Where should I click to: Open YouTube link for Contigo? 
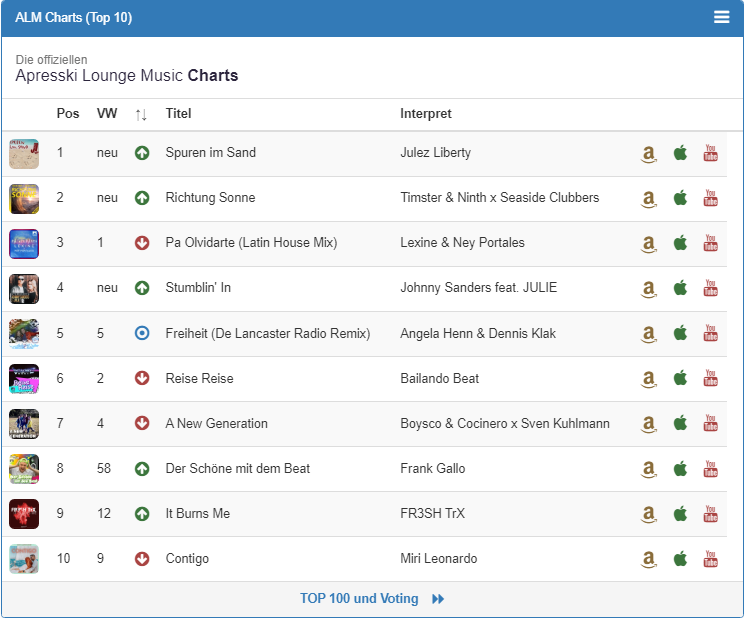(x=710, y=558)
